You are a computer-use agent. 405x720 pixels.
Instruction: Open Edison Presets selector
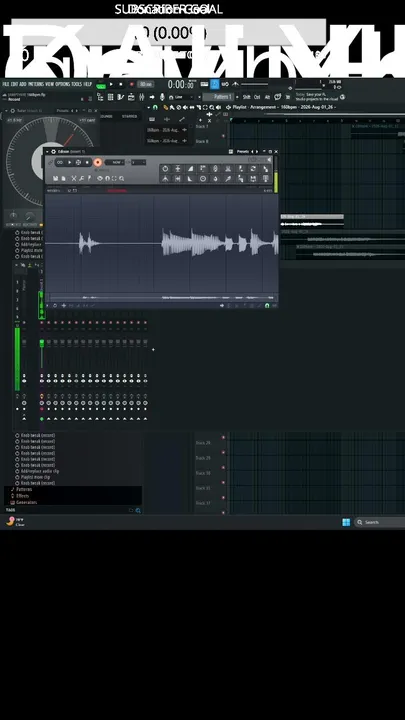243,152
